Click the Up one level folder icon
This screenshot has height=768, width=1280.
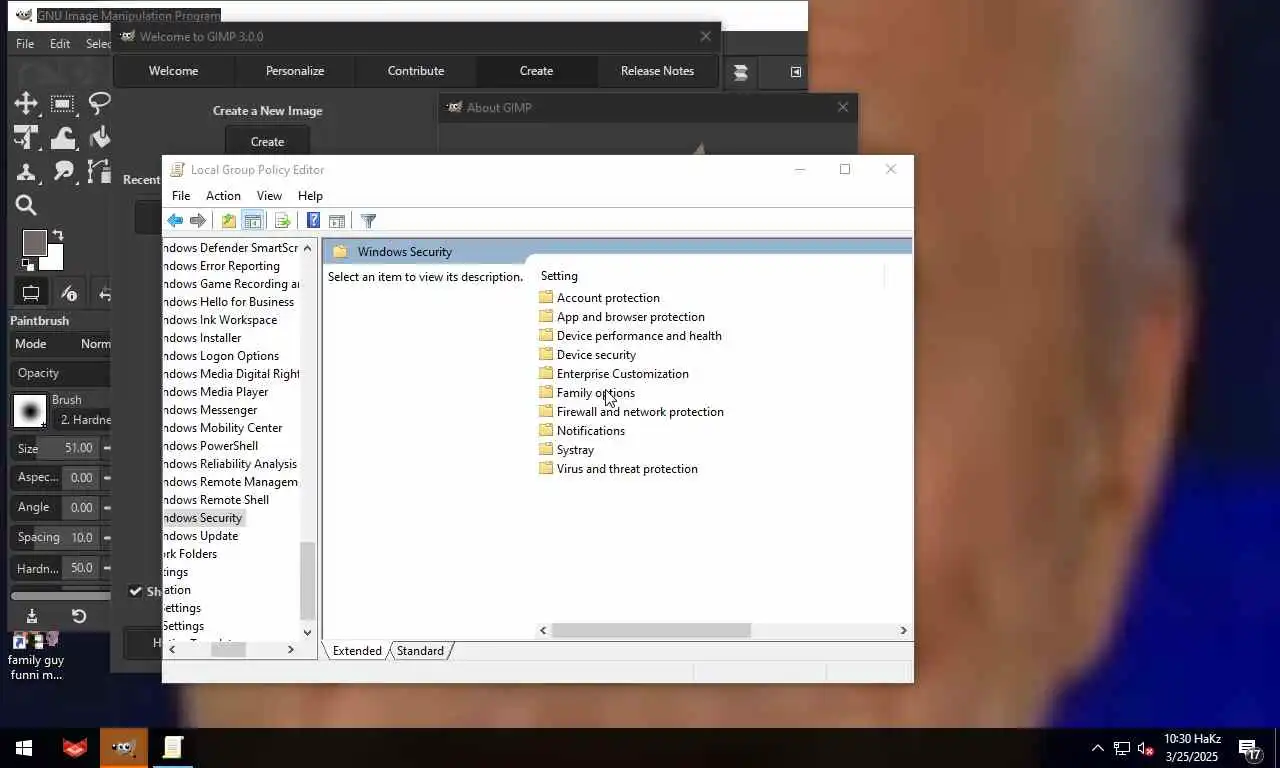[229, 221]
